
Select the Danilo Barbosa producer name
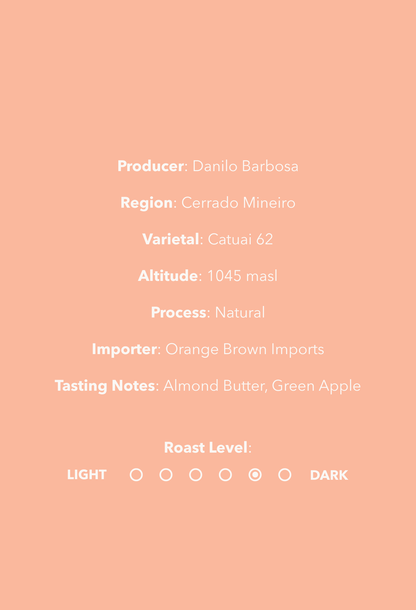pos(246,166)
